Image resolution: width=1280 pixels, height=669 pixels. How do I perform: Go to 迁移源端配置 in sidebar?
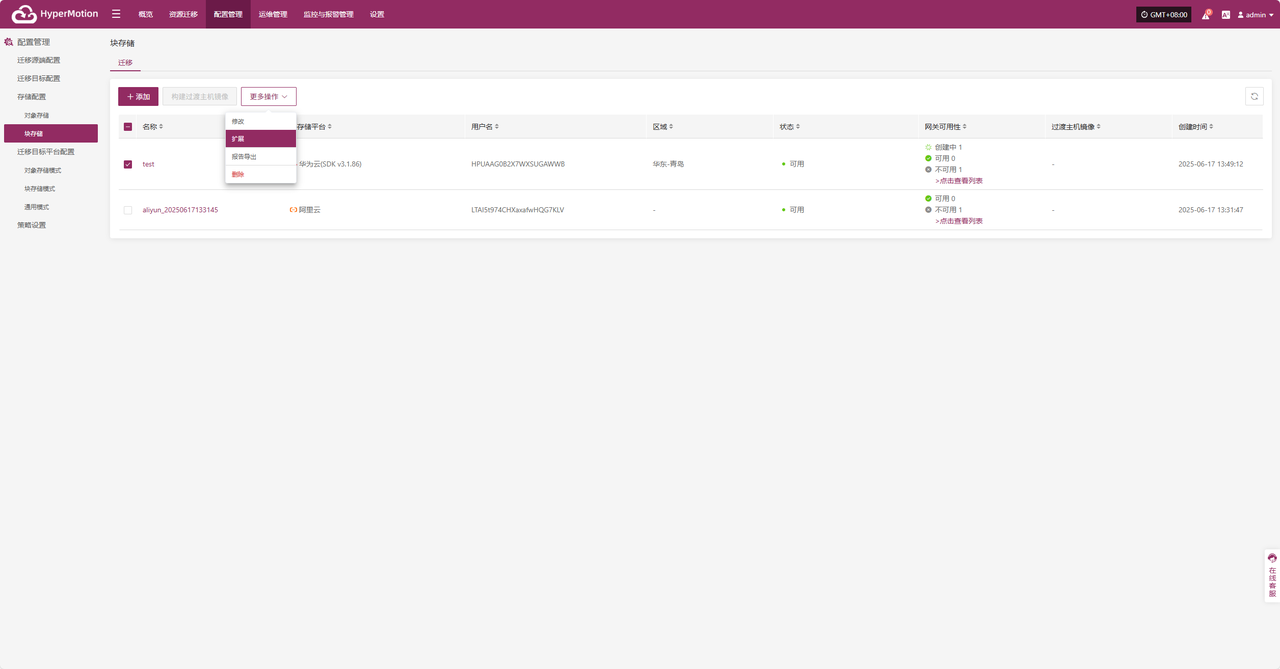(x=38, y=60)
